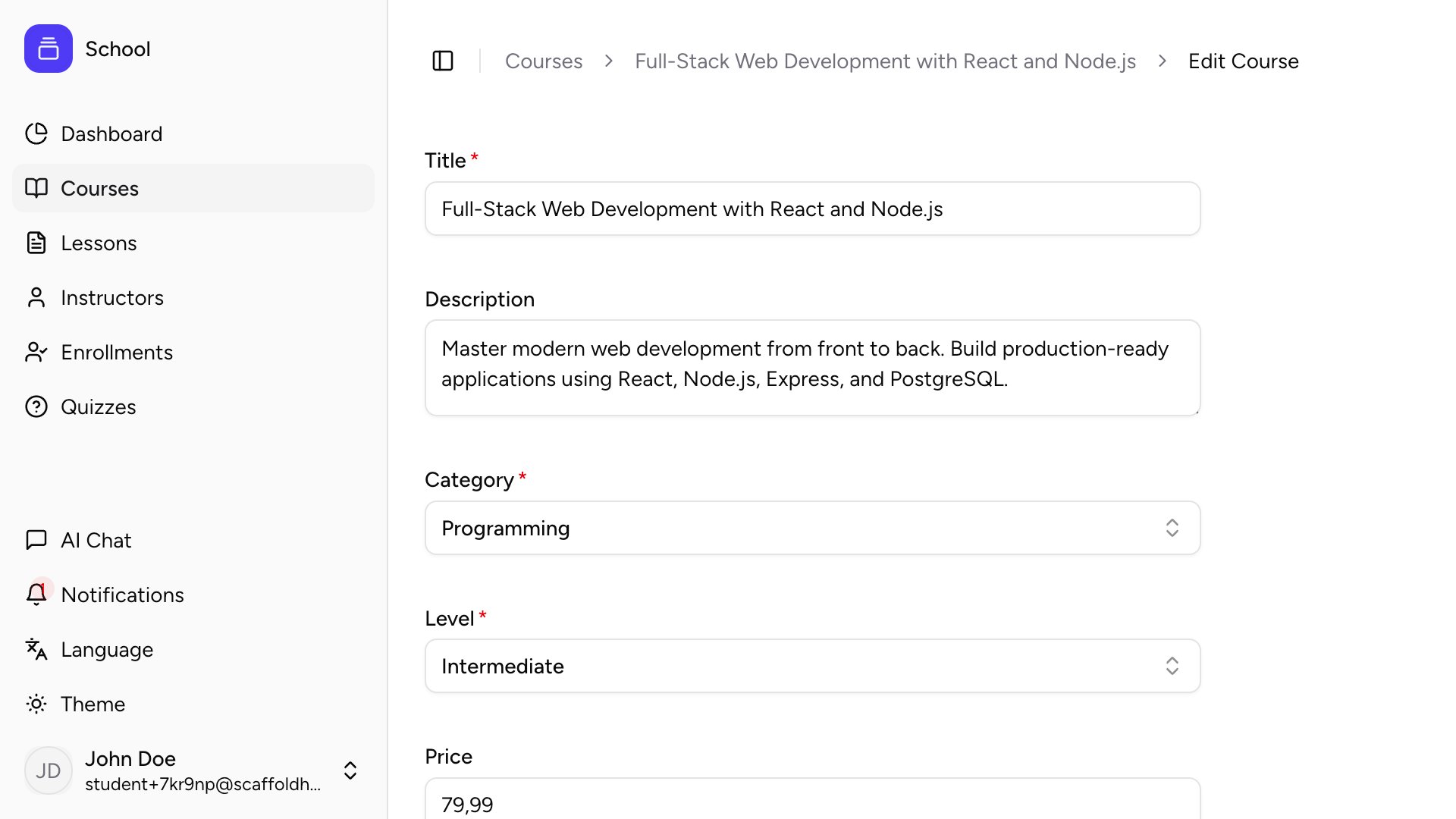Click the Enrollments user-check icon

coord(36,352)
